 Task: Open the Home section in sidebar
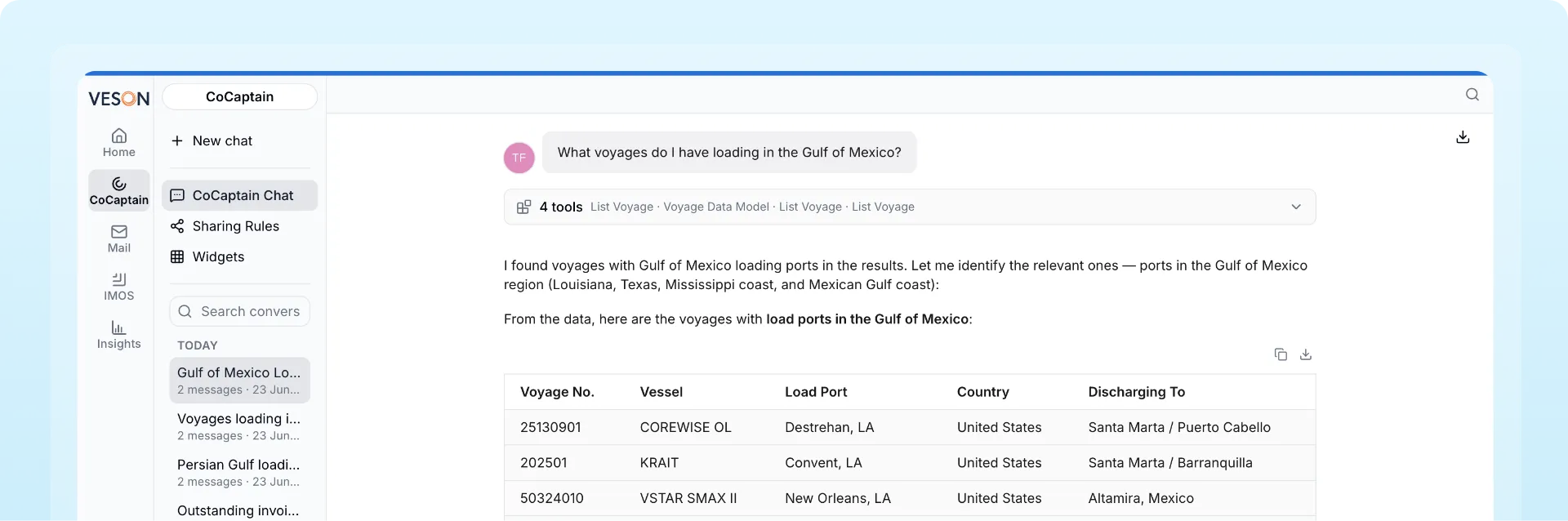coord(119,142)
